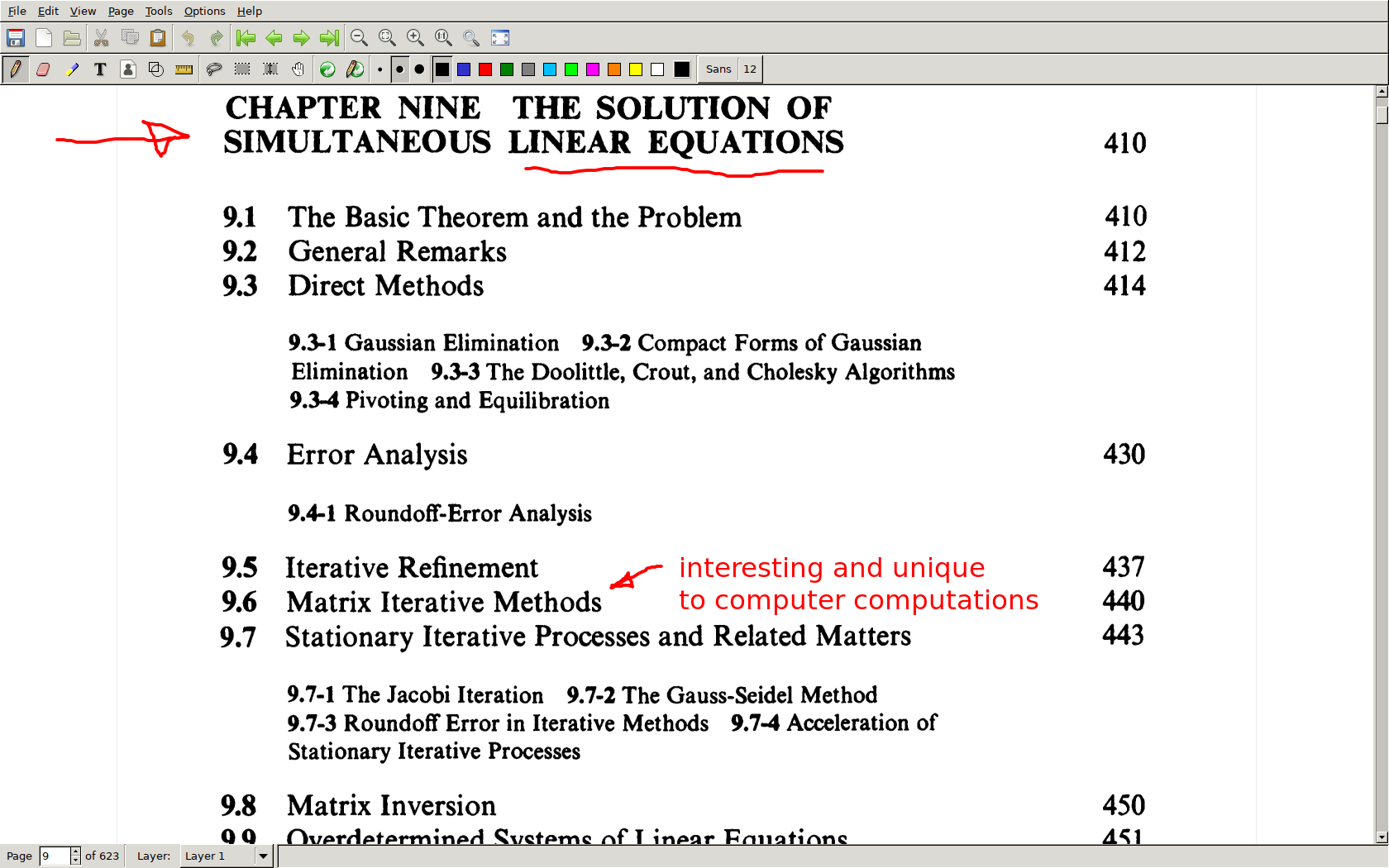Image resolution: width=1389 pixels, height=868 pixels.
Task: Toggle fullscreen mode icon
Action: tap(500, 38)
